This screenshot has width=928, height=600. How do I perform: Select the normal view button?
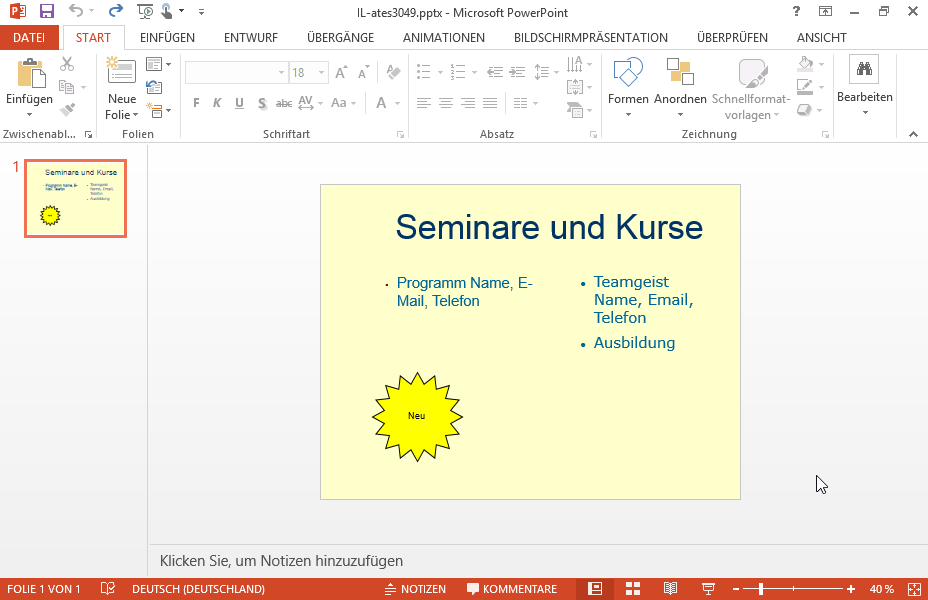click(x=595, y=589)
